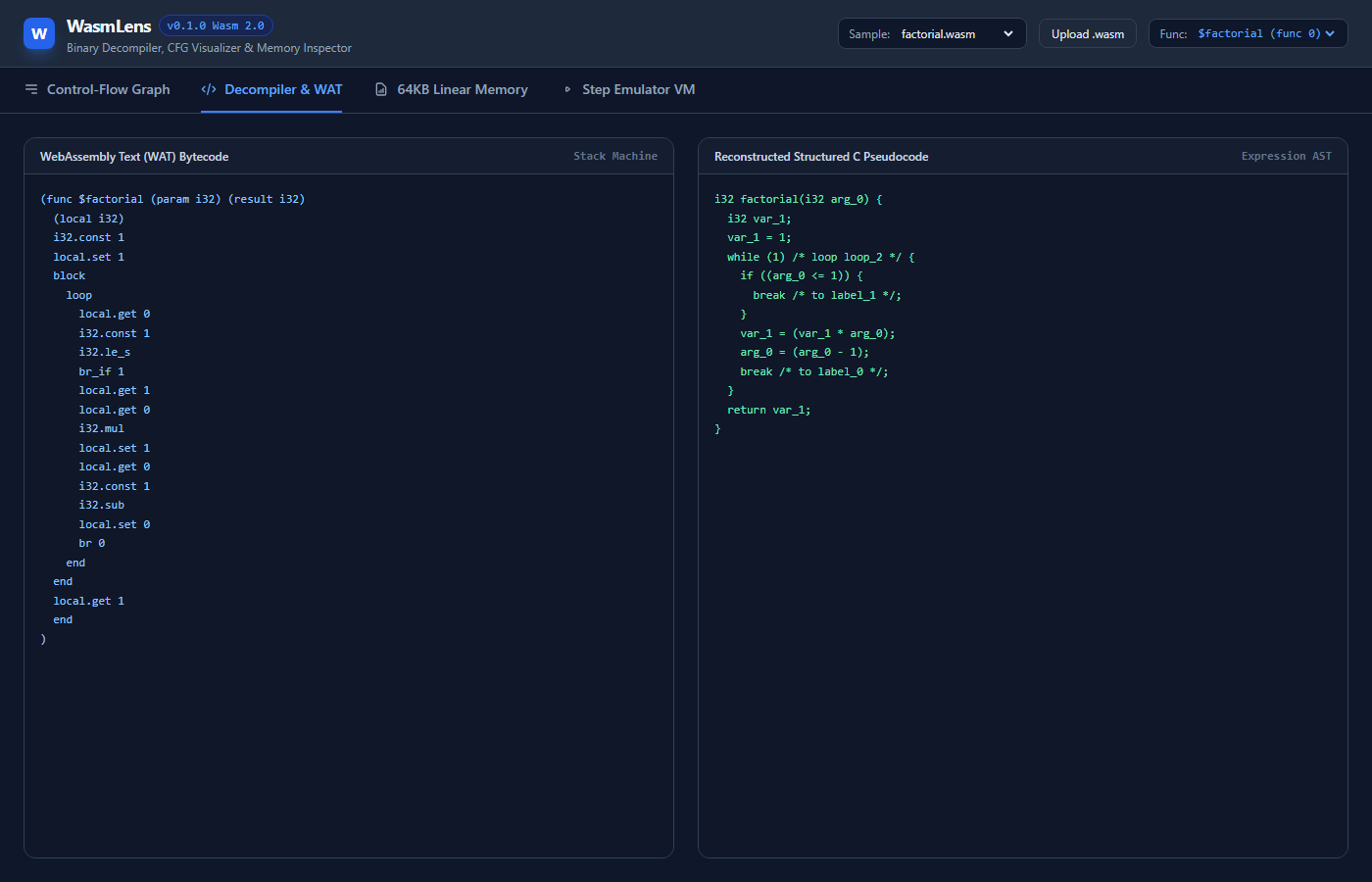Click the break to label_0 line
1372x882 pixels.
[x=814, y=371]
